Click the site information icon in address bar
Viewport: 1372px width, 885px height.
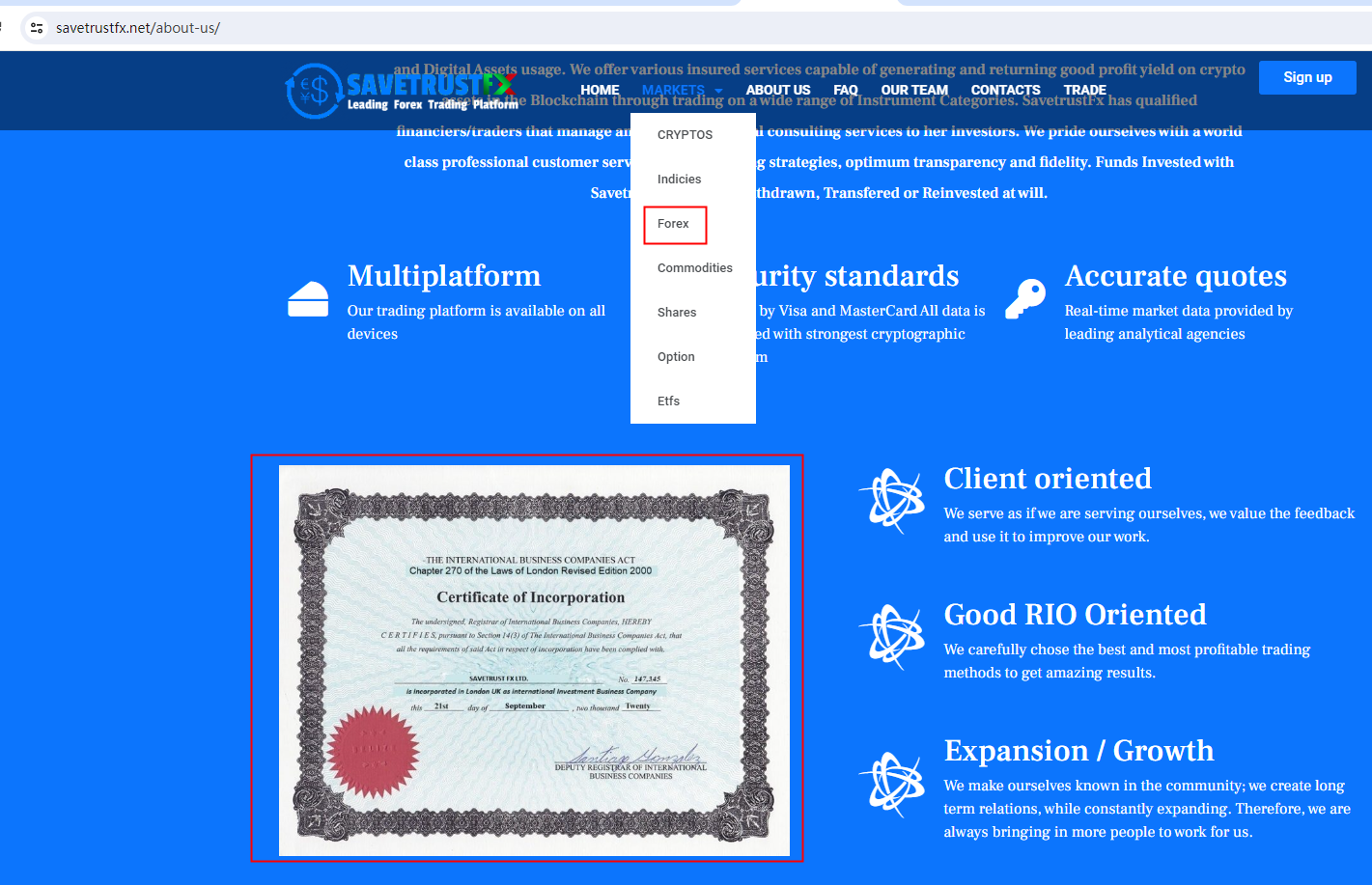37,28
